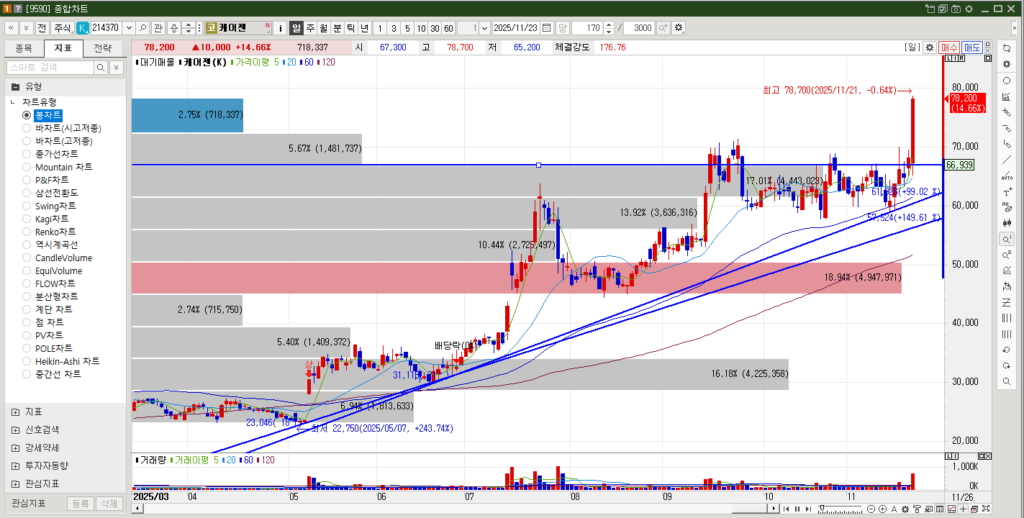Choose the Renko차트 radio option
1024x518 pixels.
(27, 232)
